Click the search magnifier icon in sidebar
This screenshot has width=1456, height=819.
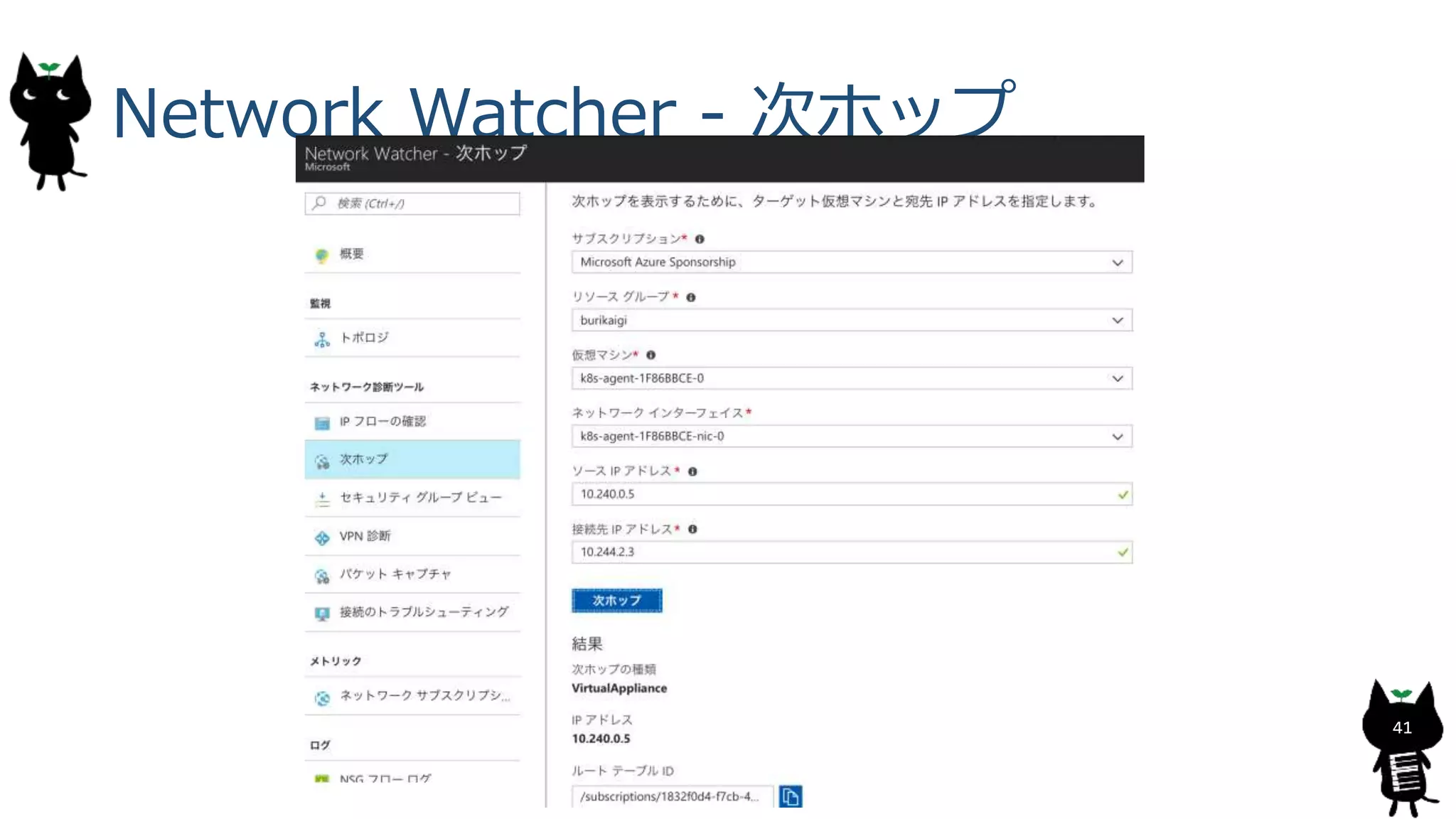pyautogui.click(x=319, y=203)
